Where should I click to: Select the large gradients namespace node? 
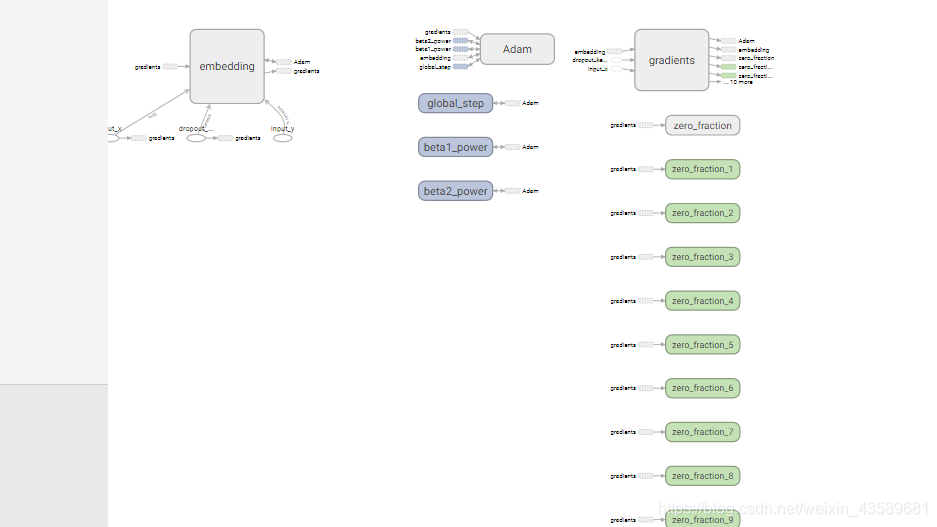[672, 60]
